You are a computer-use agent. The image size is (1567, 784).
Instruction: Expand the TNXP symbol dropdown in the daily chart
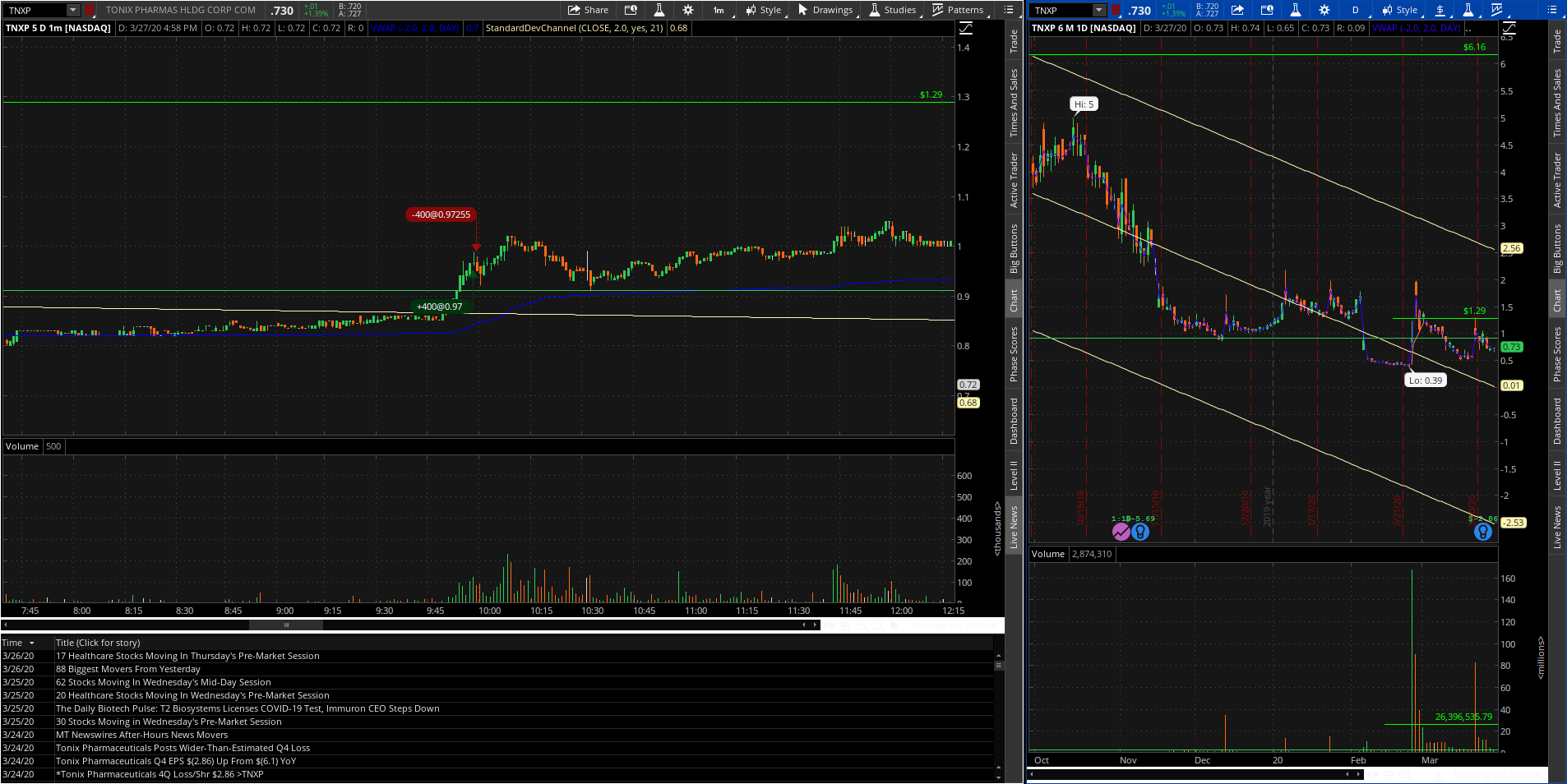1099,10
